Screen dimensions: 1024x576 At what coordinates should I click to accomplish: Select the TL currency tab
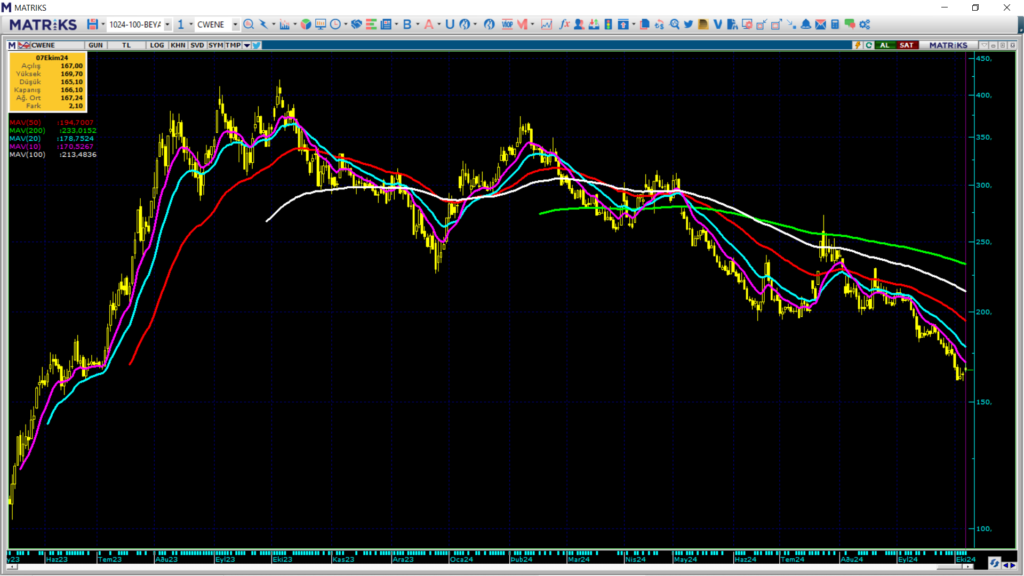(x=126, y=45)
